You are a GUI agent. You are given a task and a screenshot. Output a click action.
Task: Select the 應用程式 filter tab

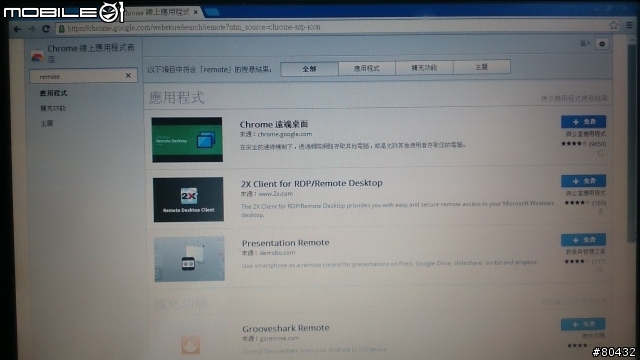367,68
